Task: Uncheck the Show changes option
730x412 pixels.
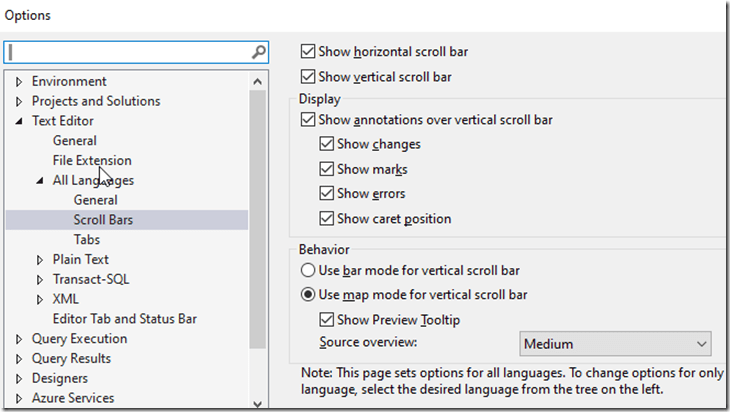Action: point(327,145)
